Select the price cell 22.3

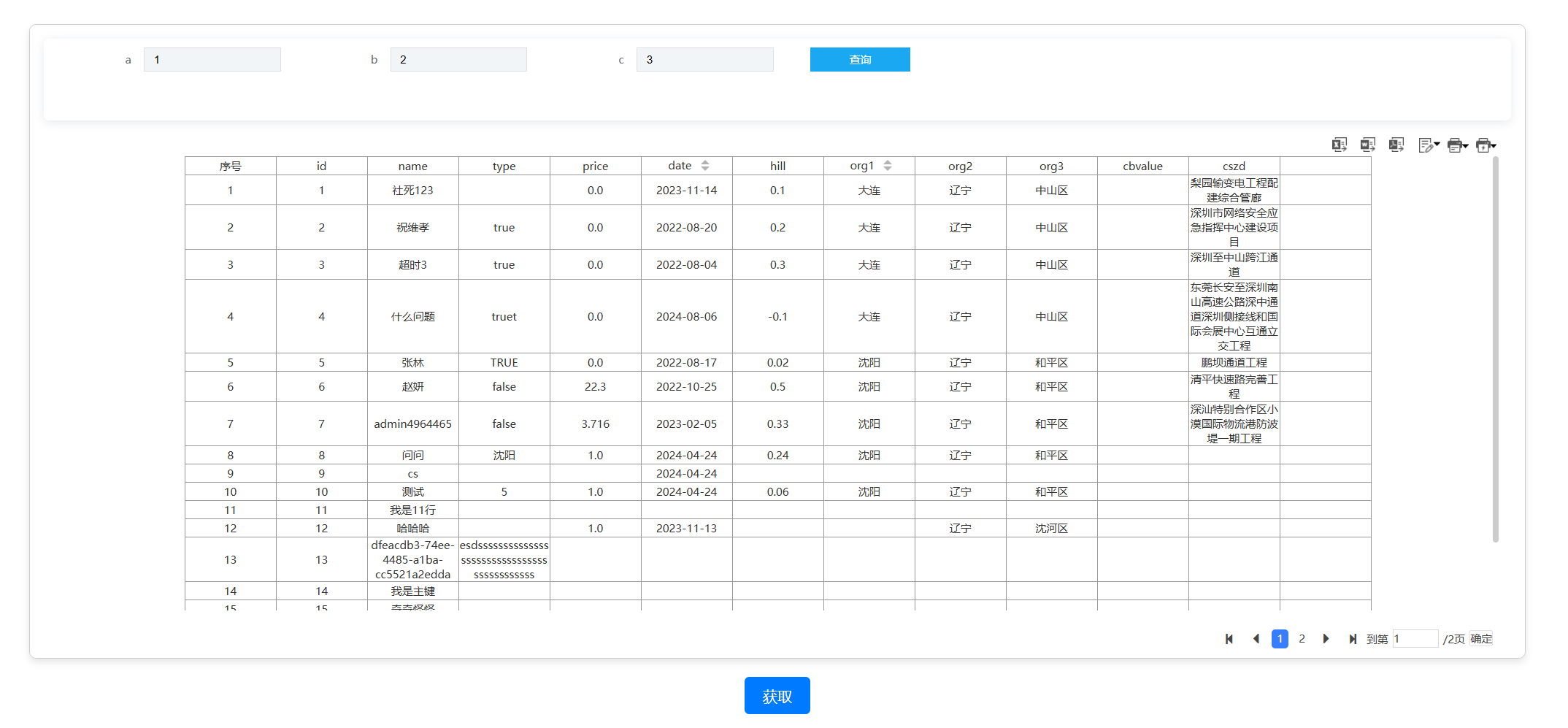(596, 387)
